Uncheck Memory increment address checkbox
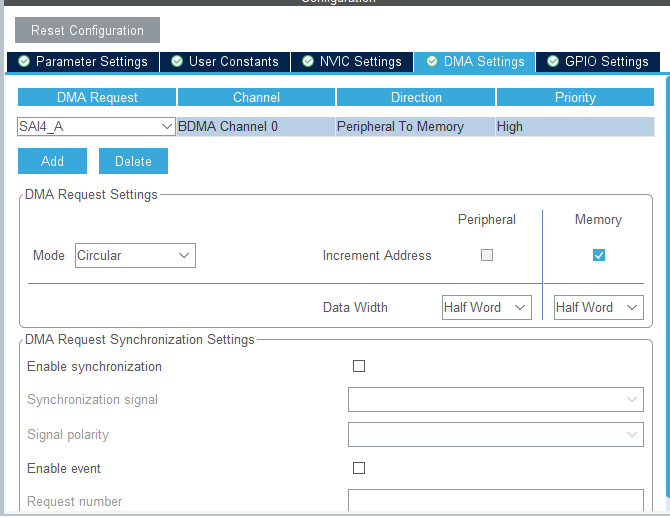Screen dimensions: 670x518 tap(599, 255)
